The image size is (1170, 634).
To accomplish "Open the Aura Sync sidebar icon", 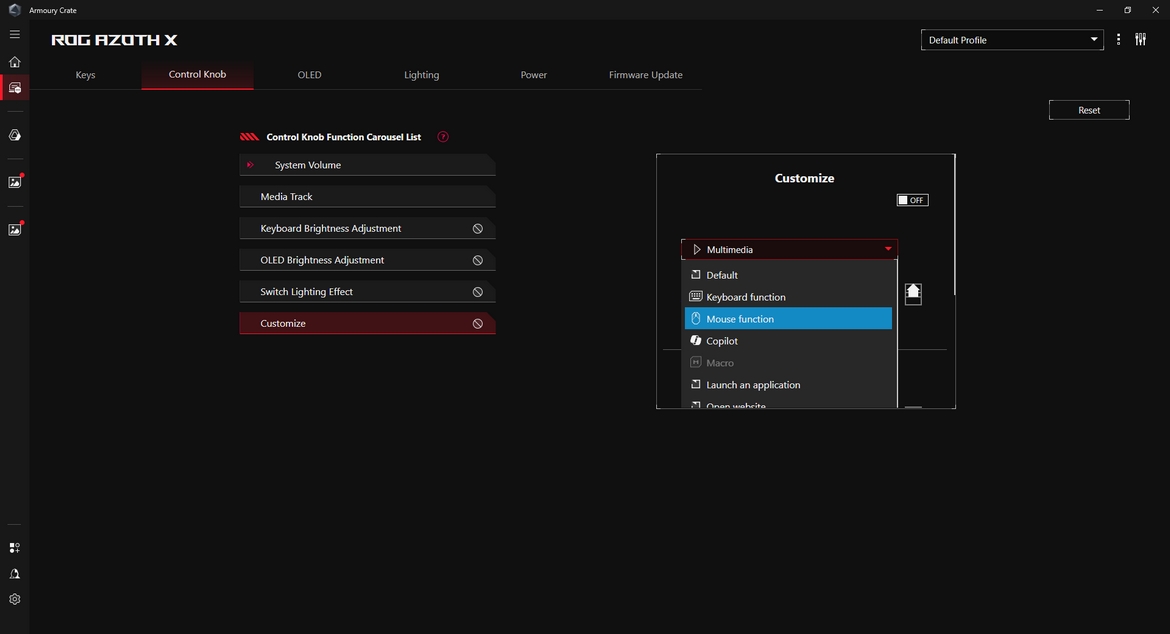I will [14, 135].
